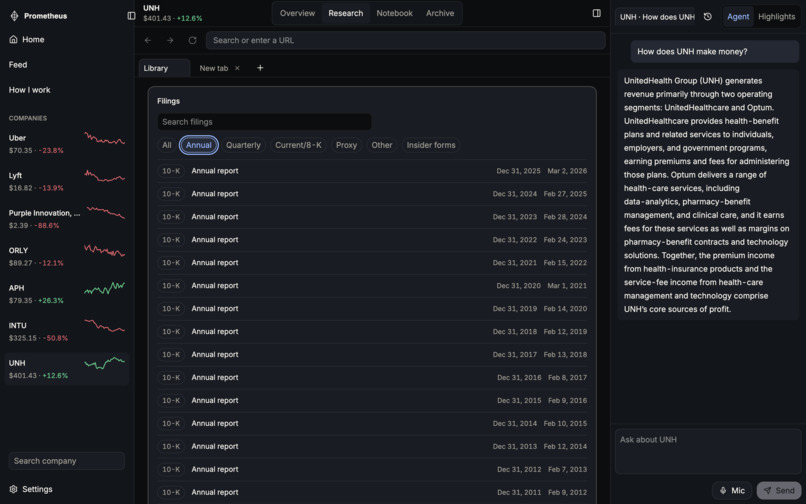Filter filings by Proxy
The width and height of the screenshot is (806, 504).
[x=346, y=145]
